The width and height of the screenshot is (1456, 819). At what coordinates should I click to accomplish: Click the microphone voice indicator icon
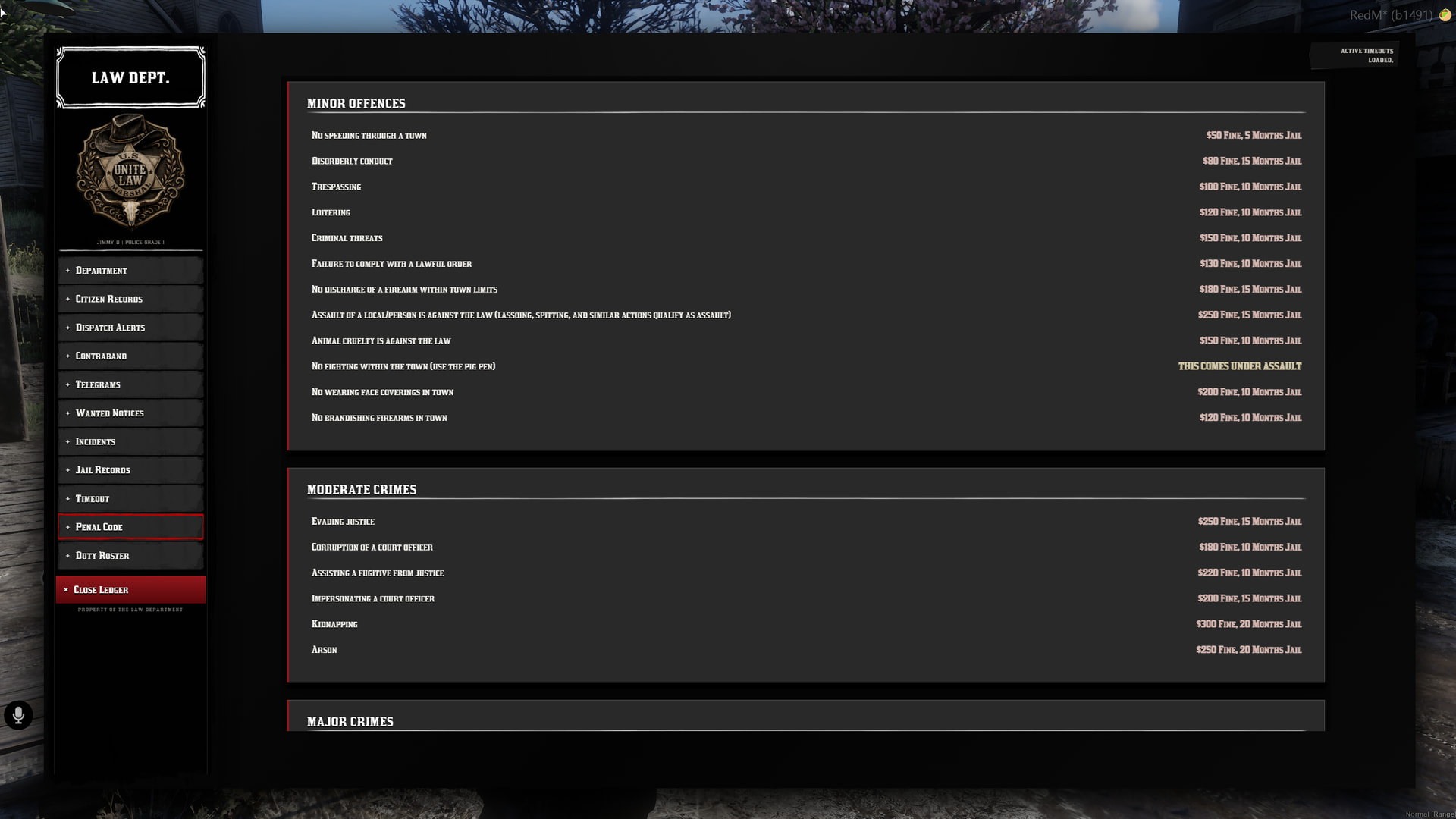18,714
